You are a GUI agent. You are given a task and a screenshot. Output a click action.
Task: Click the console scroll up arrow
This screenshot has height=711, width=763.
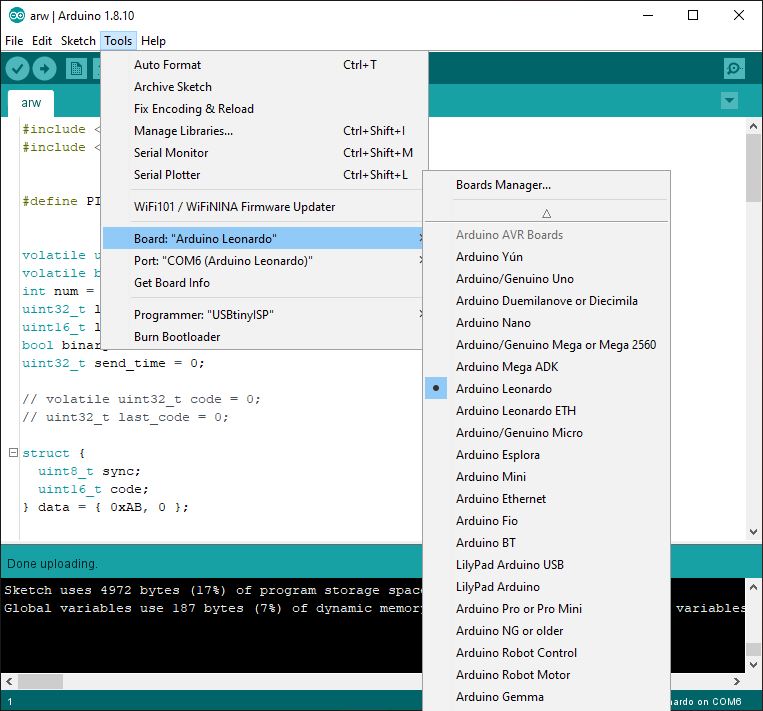pyautogui.click(x=753, y=587)
